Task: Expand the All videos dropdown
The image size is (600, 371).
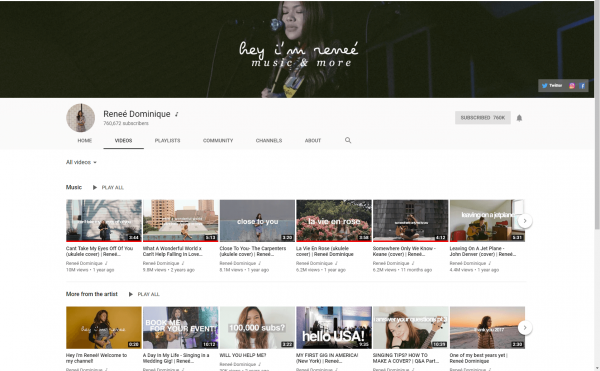Action: point(81,162)
